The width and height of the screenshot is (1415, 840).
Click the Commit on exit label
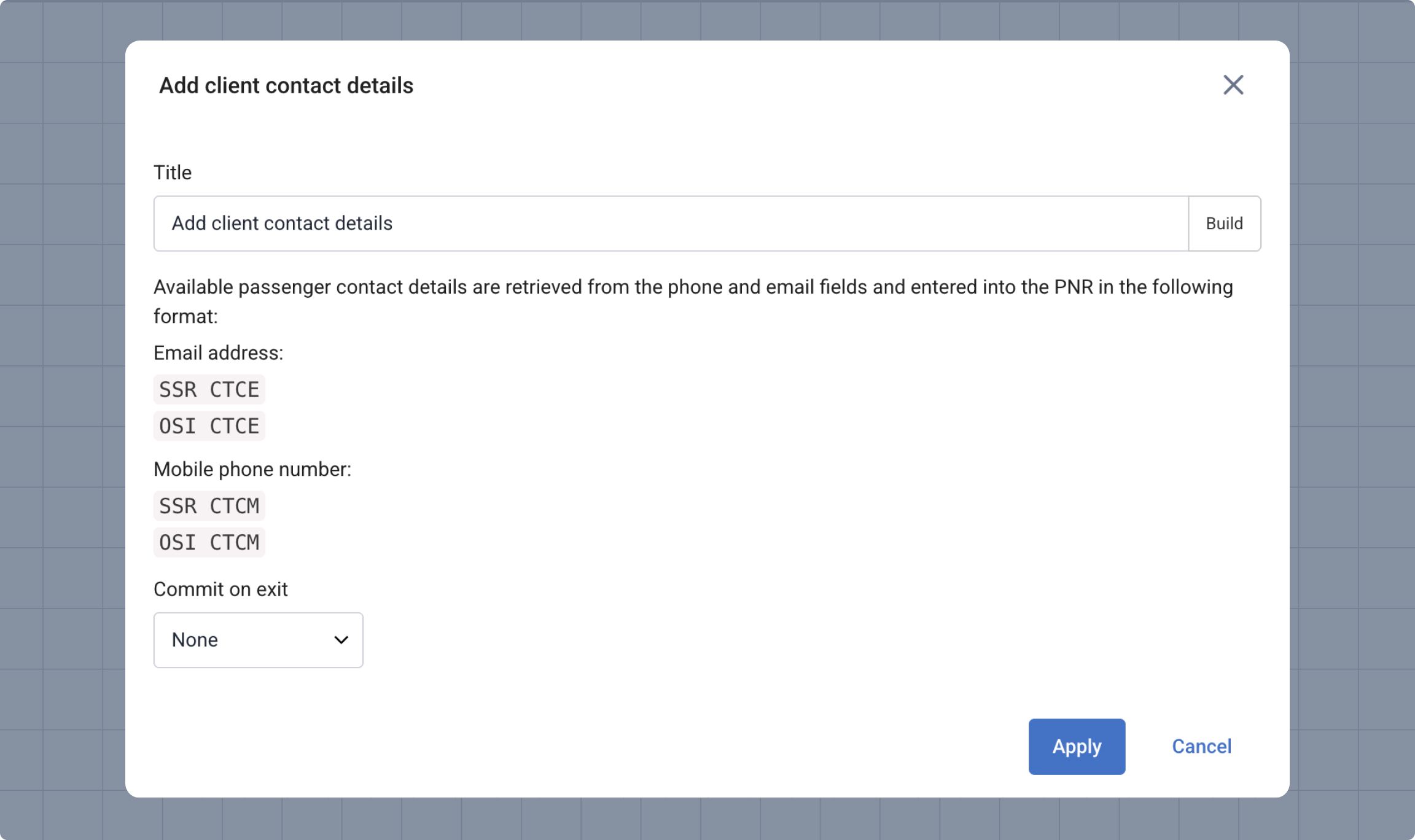pos(220,589)
